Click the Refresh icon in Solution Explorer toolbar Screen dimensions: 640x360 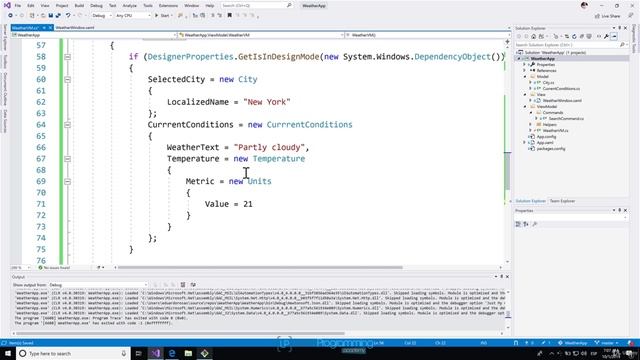click(574, 36)
